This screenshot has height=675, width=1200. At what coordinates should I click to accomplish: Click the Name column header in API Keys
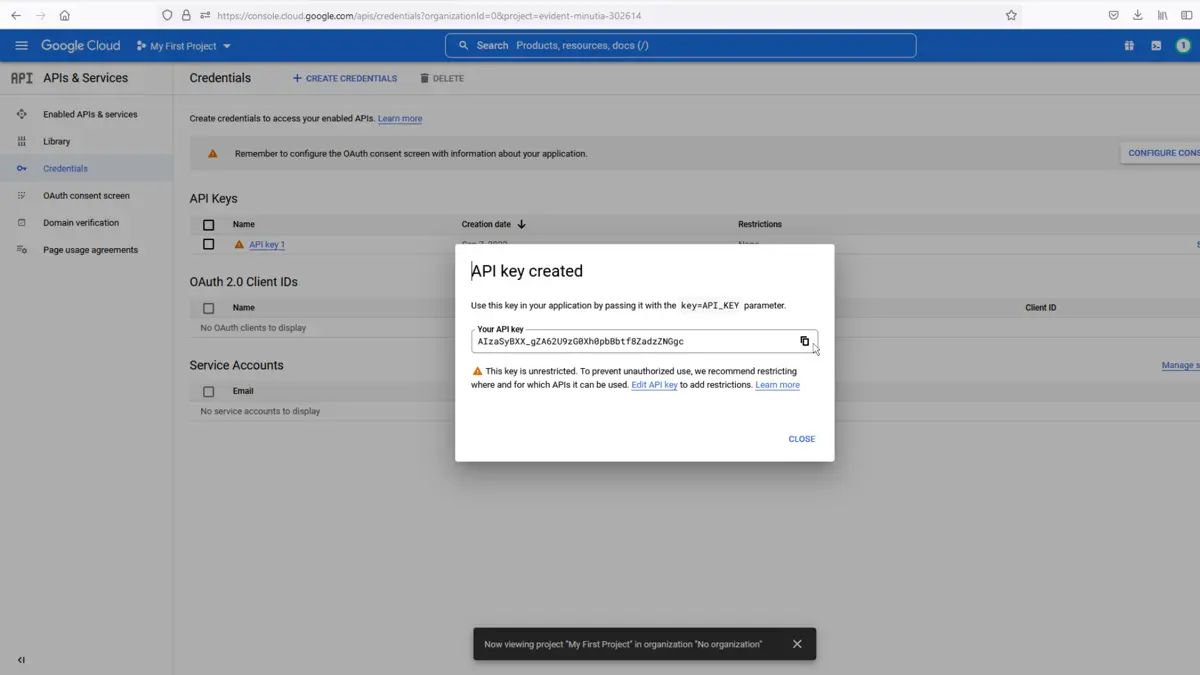pyautogui.click(x=244, y=225)
